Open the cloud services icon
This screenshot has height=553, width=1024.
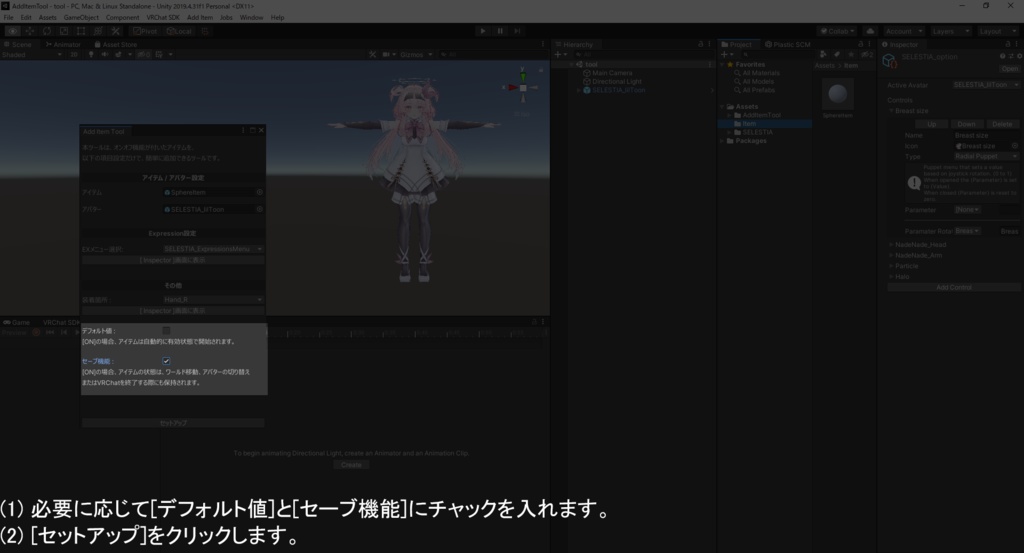[x=870, y=31]
